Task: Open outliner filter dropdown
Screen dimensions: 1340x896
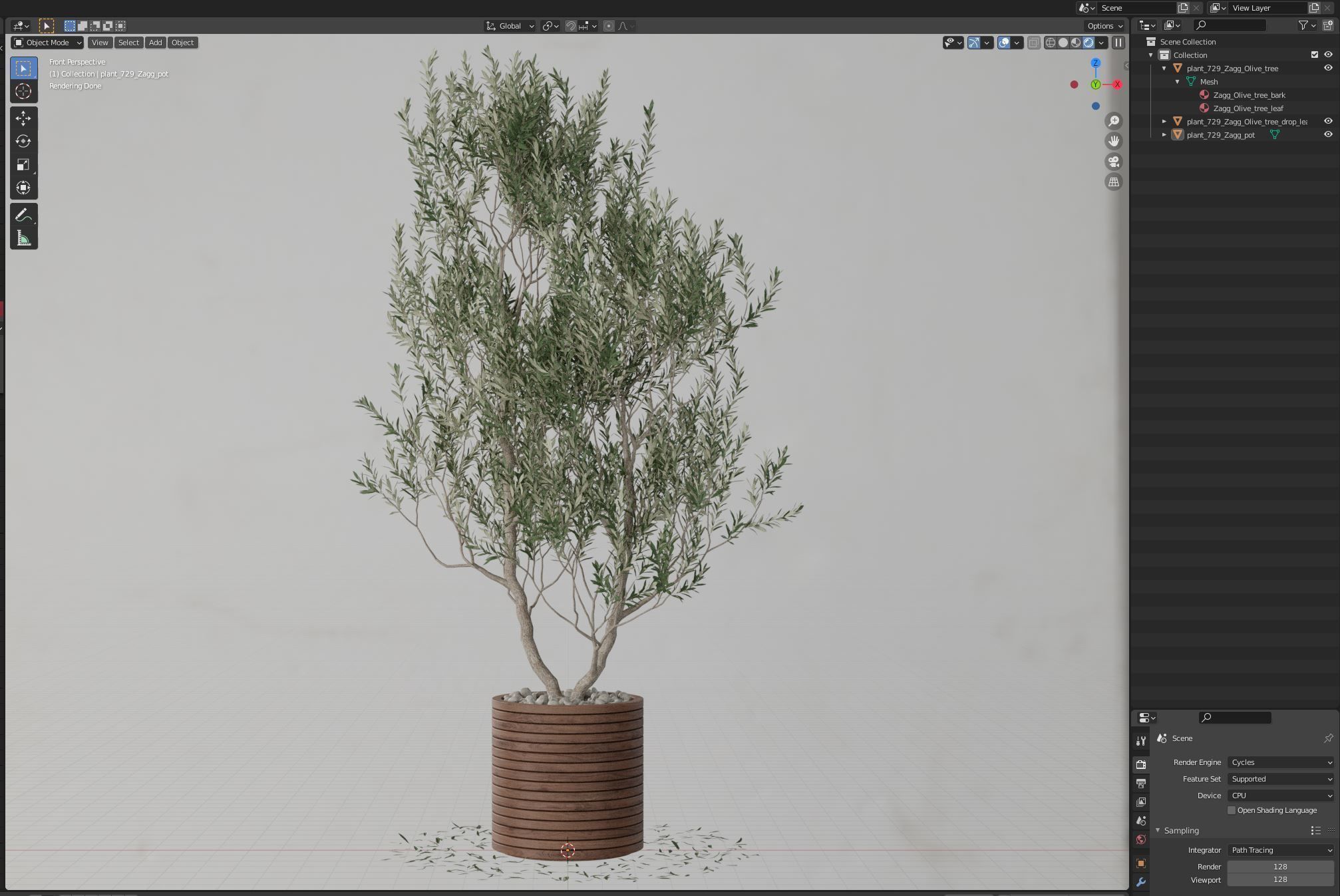Action: coord(1307,25)
